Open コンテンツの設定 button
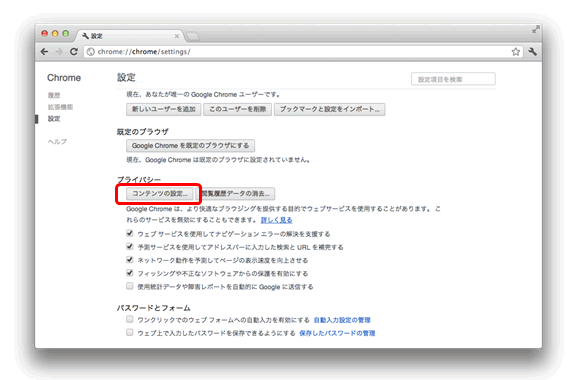Image resolution: width=572 pixels, height=380 pixels. pyautogui.click(x=160, y=194)
